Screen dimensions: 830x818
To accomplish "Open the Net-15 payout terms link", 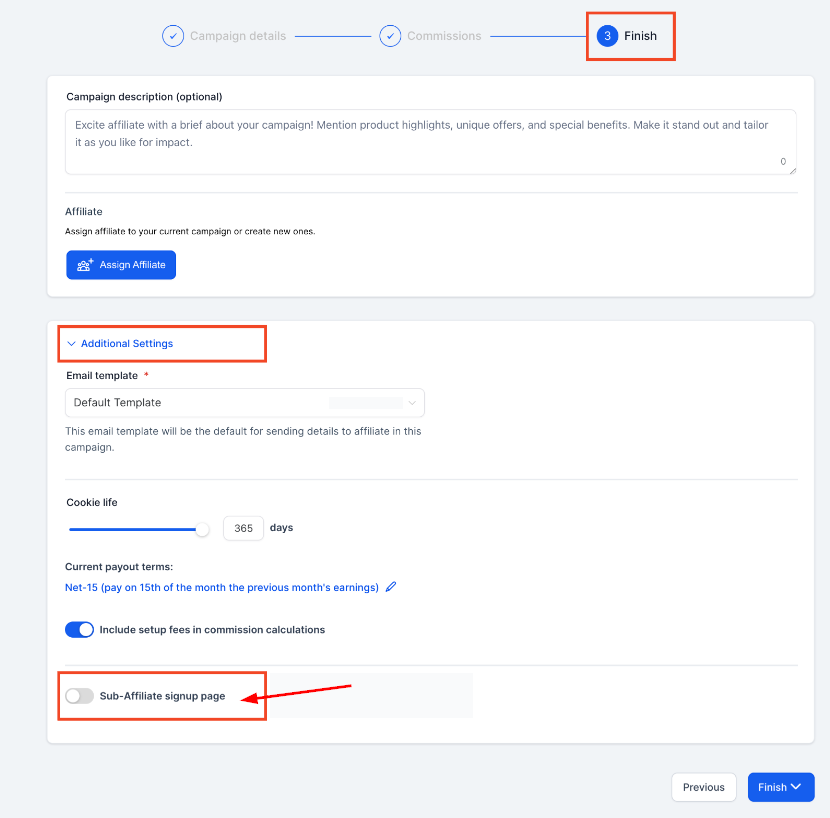I will 222,587.
